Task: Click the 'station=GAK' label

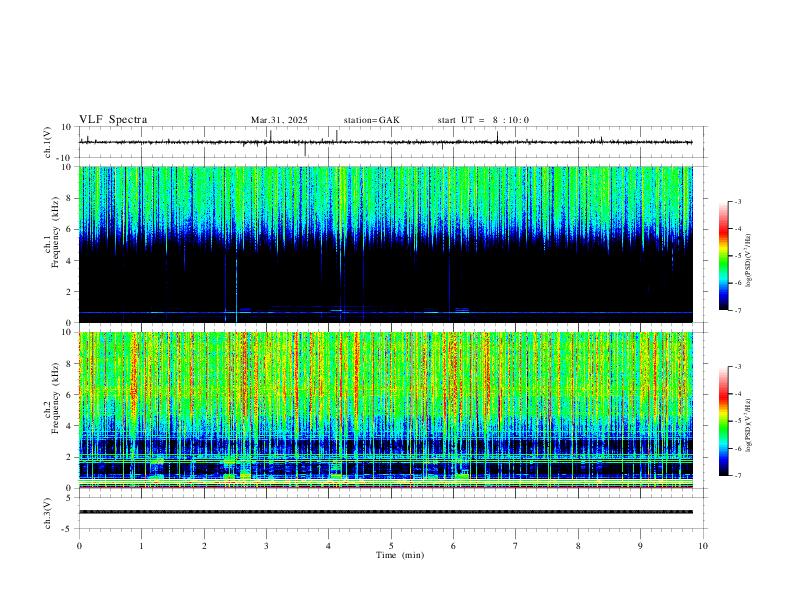Action: click(371, 120)
